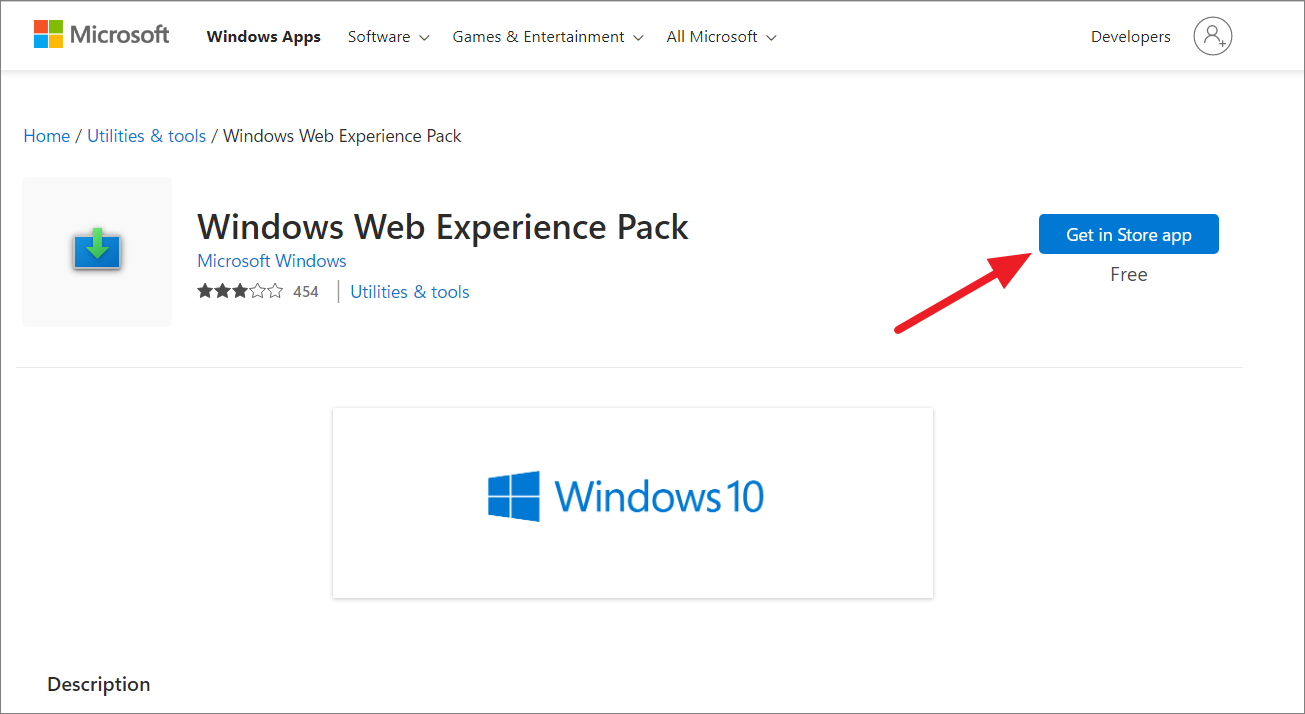Screen dimensions: 1305x714
Task: Click the Description heading
Action: (98, 684)
